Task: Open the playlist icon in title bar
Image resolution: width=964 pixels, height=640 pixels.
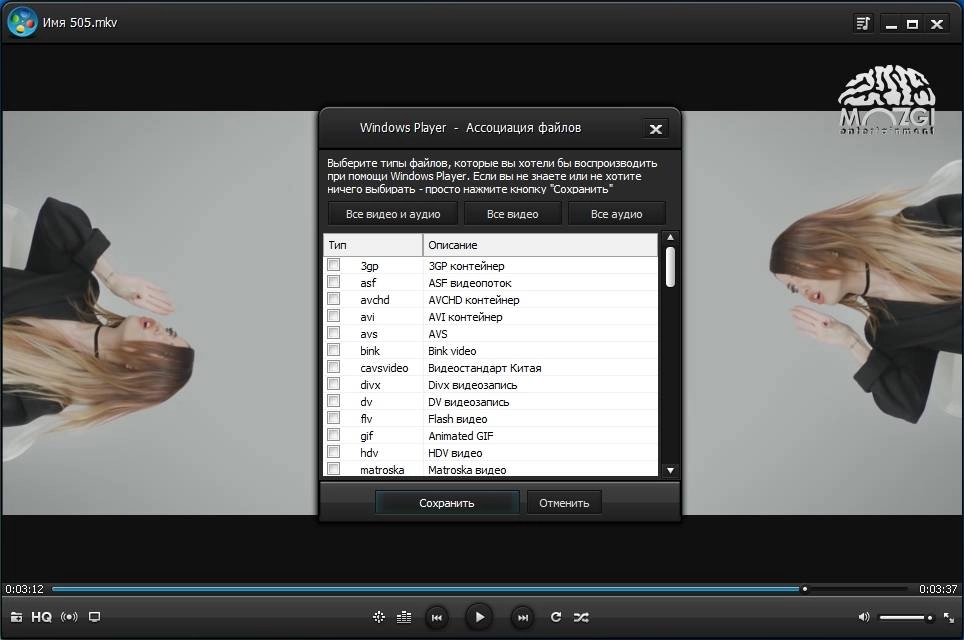Action: [863, 23]
